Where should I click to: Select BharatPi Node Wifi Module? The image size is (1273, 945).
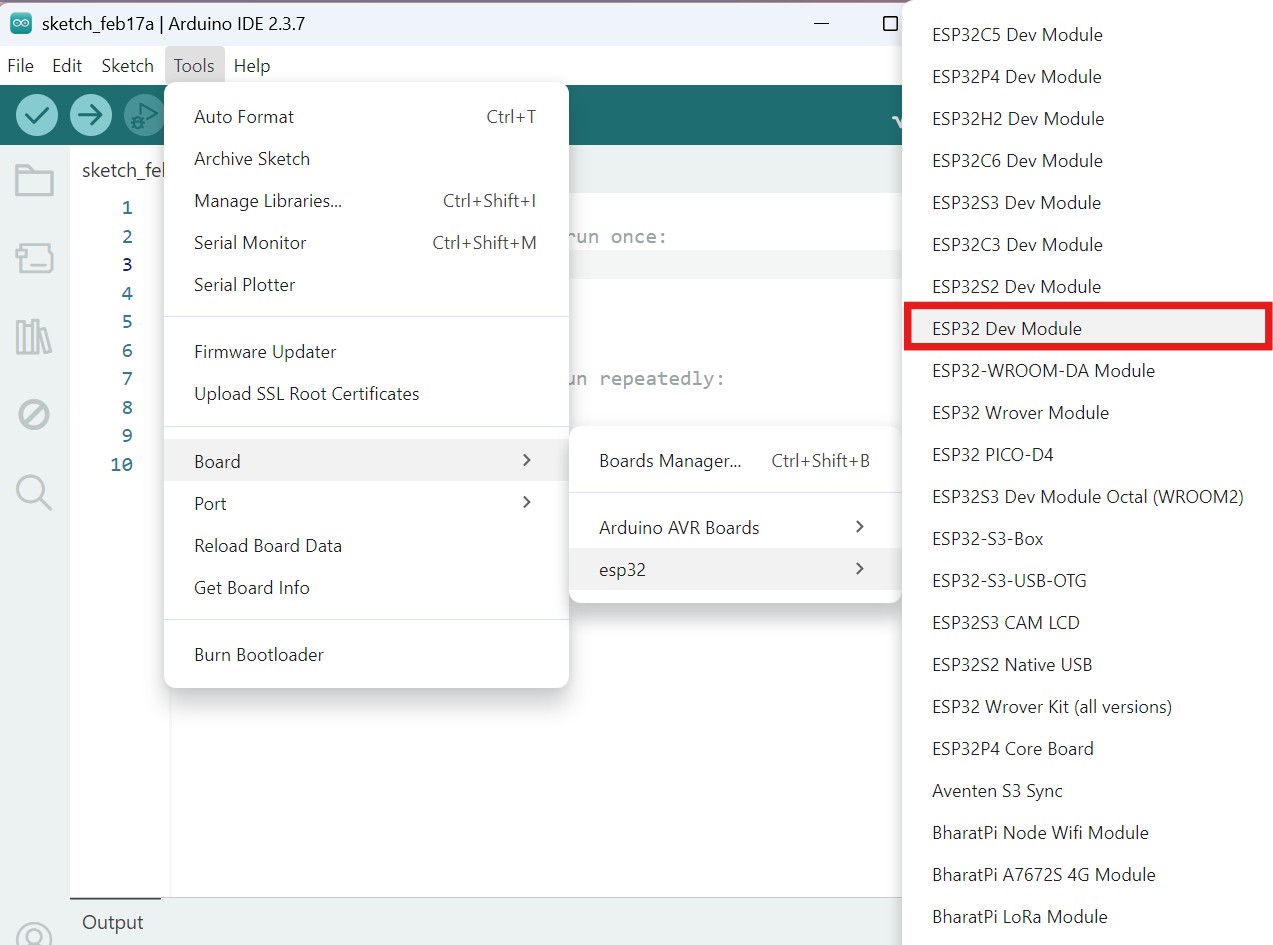coord(1087,833)
